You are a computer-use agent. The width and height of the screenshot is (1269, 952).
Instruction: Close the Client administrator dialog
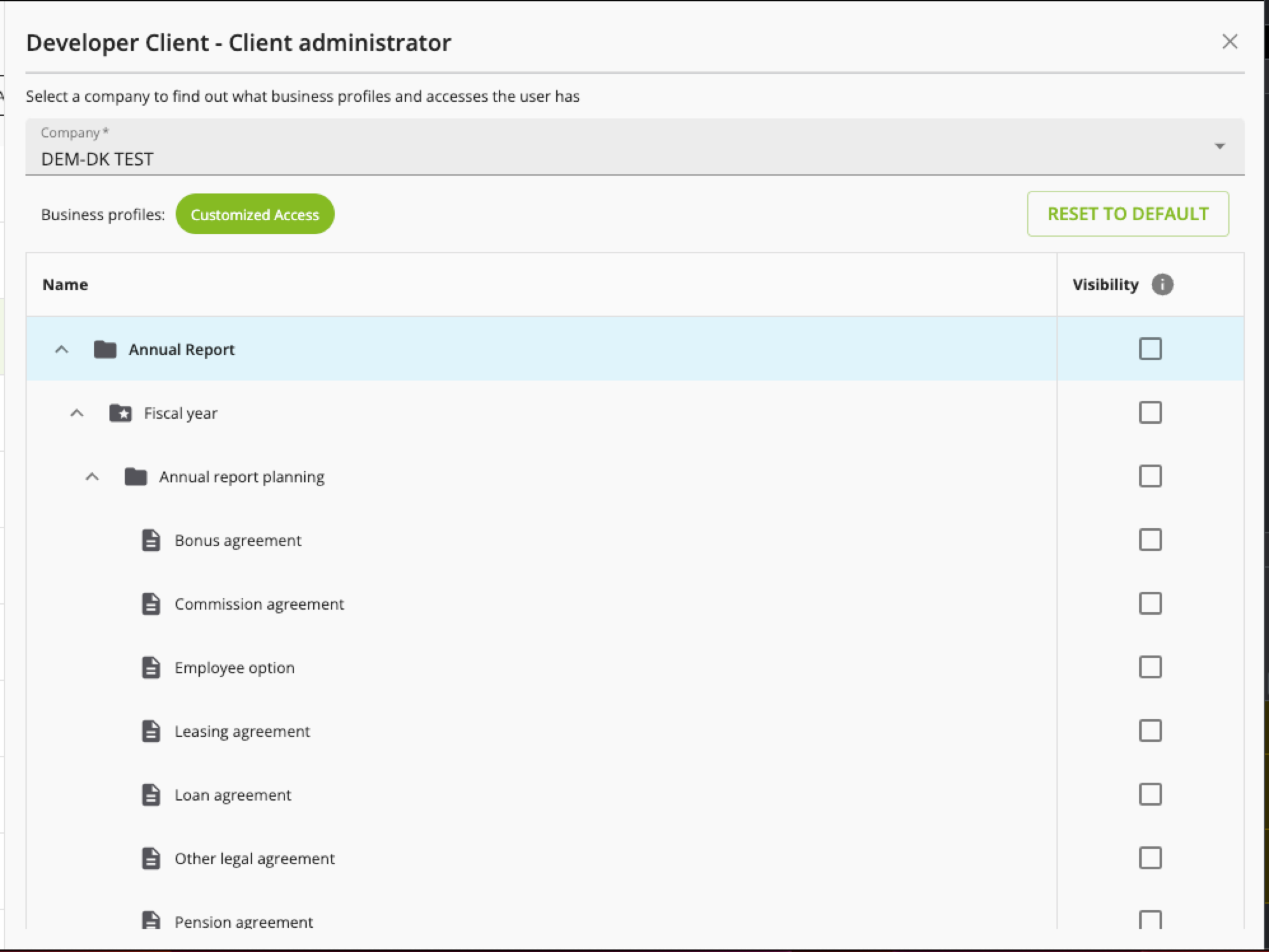coord(1230,42)
